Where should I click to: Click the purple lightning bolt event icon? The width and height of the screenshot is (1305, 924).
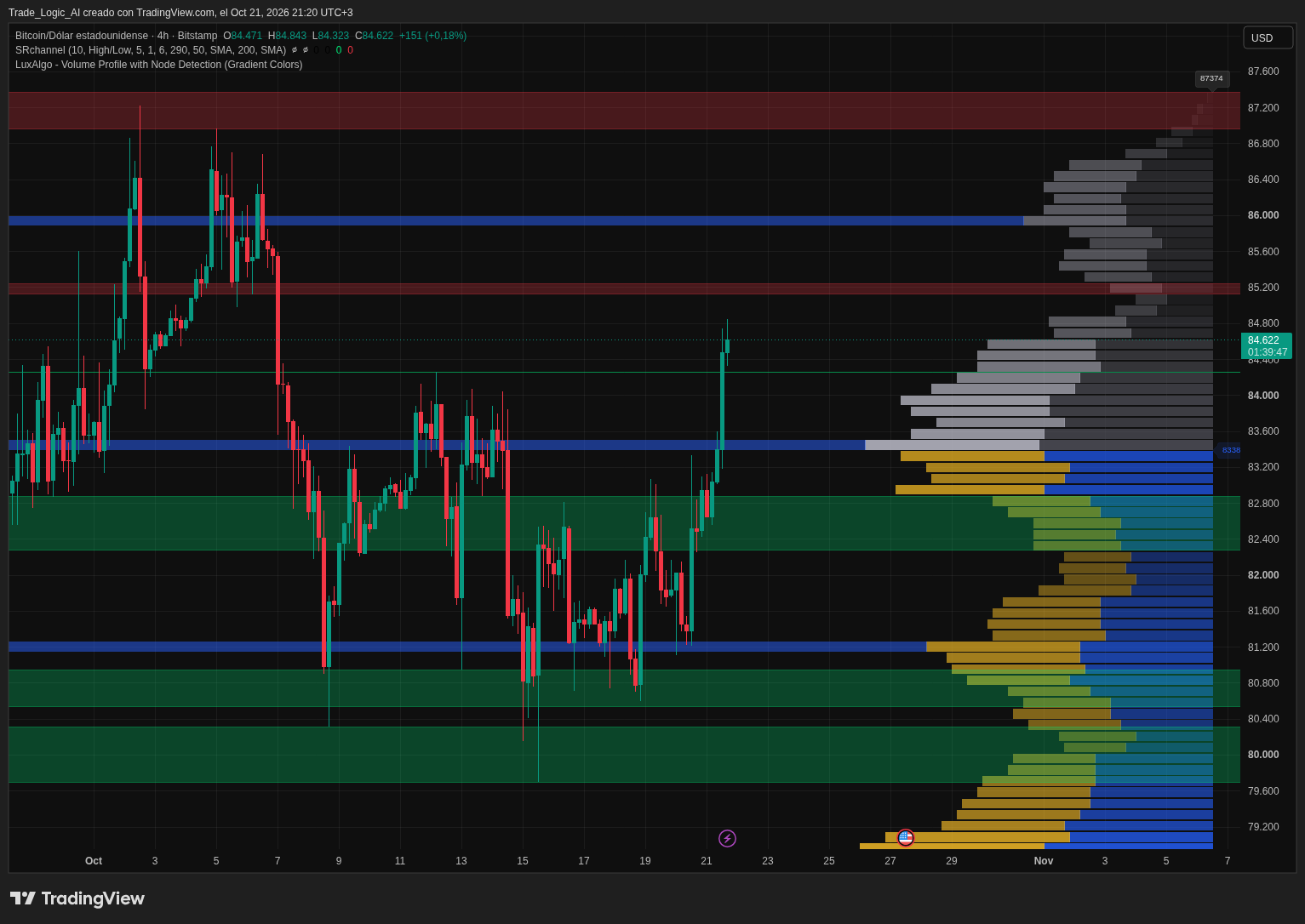(727, 838)
